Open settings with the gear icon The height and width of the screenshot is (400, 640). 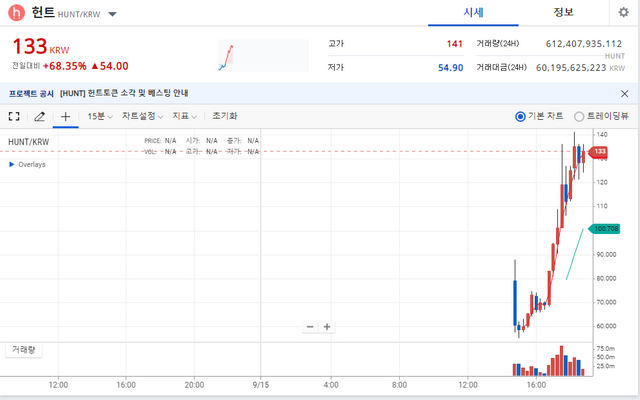tap(623, 12)
